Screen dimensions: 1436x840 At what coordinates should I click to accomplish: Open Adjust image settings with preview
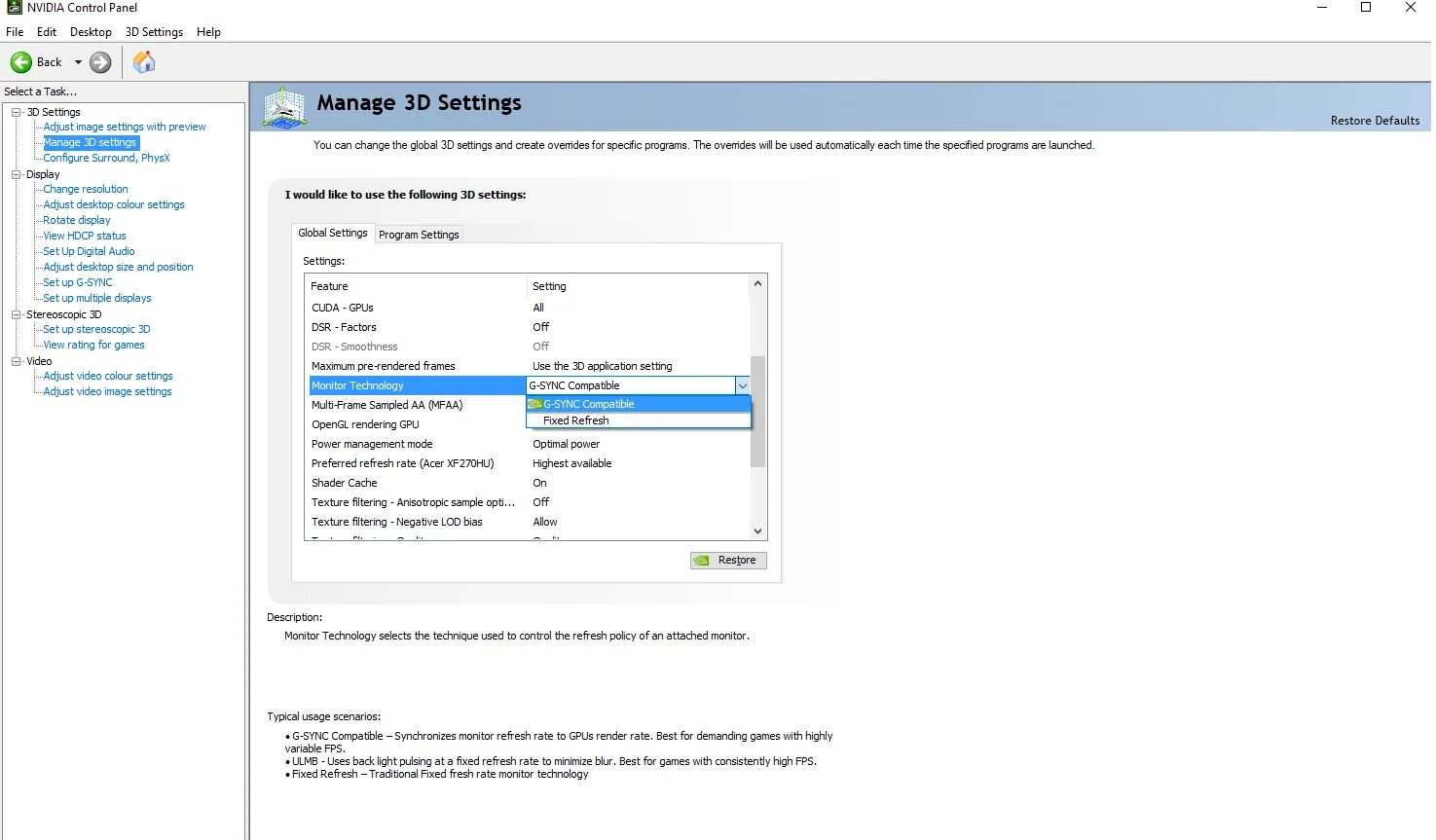click(x=125, y=127)
